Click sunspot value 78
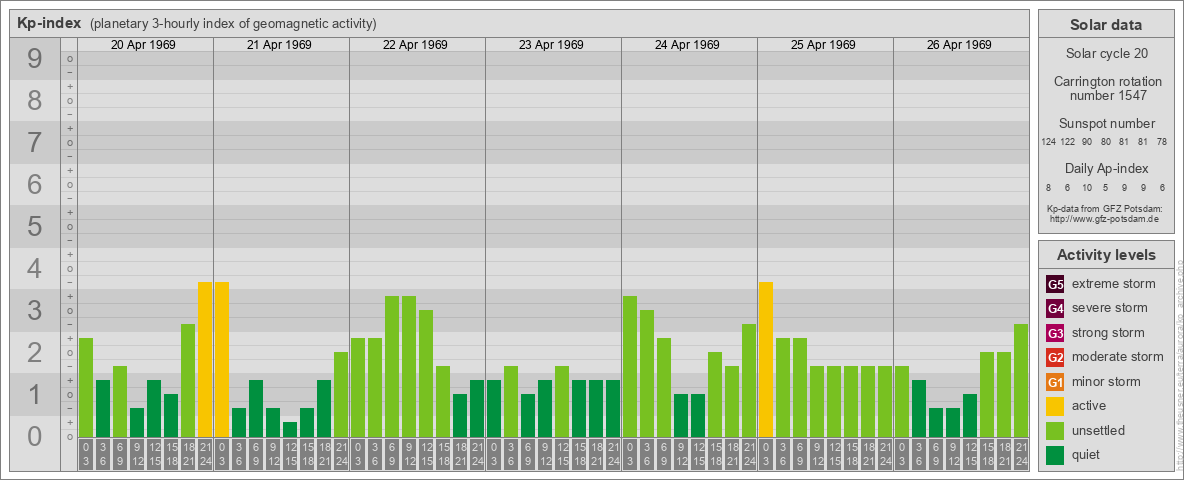1184x480 pixels. 1162,142
